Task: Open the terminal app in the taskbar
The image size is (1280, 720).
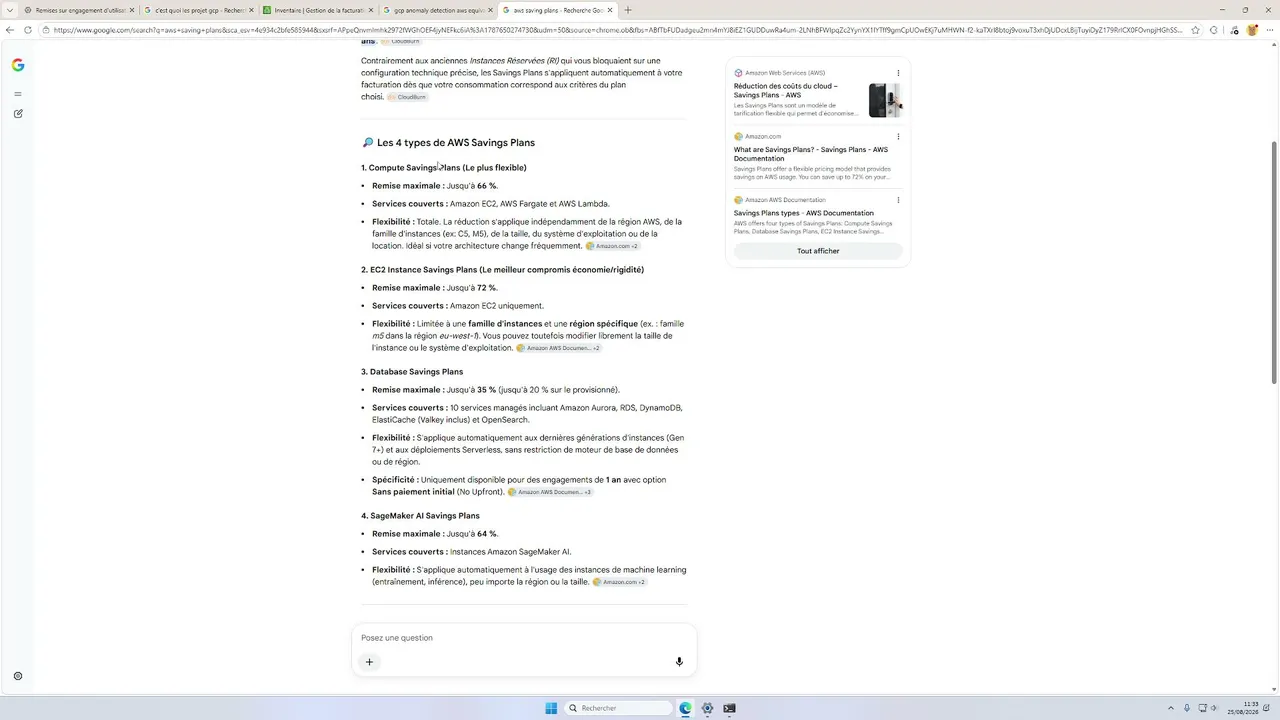Action: coord(729,708)
